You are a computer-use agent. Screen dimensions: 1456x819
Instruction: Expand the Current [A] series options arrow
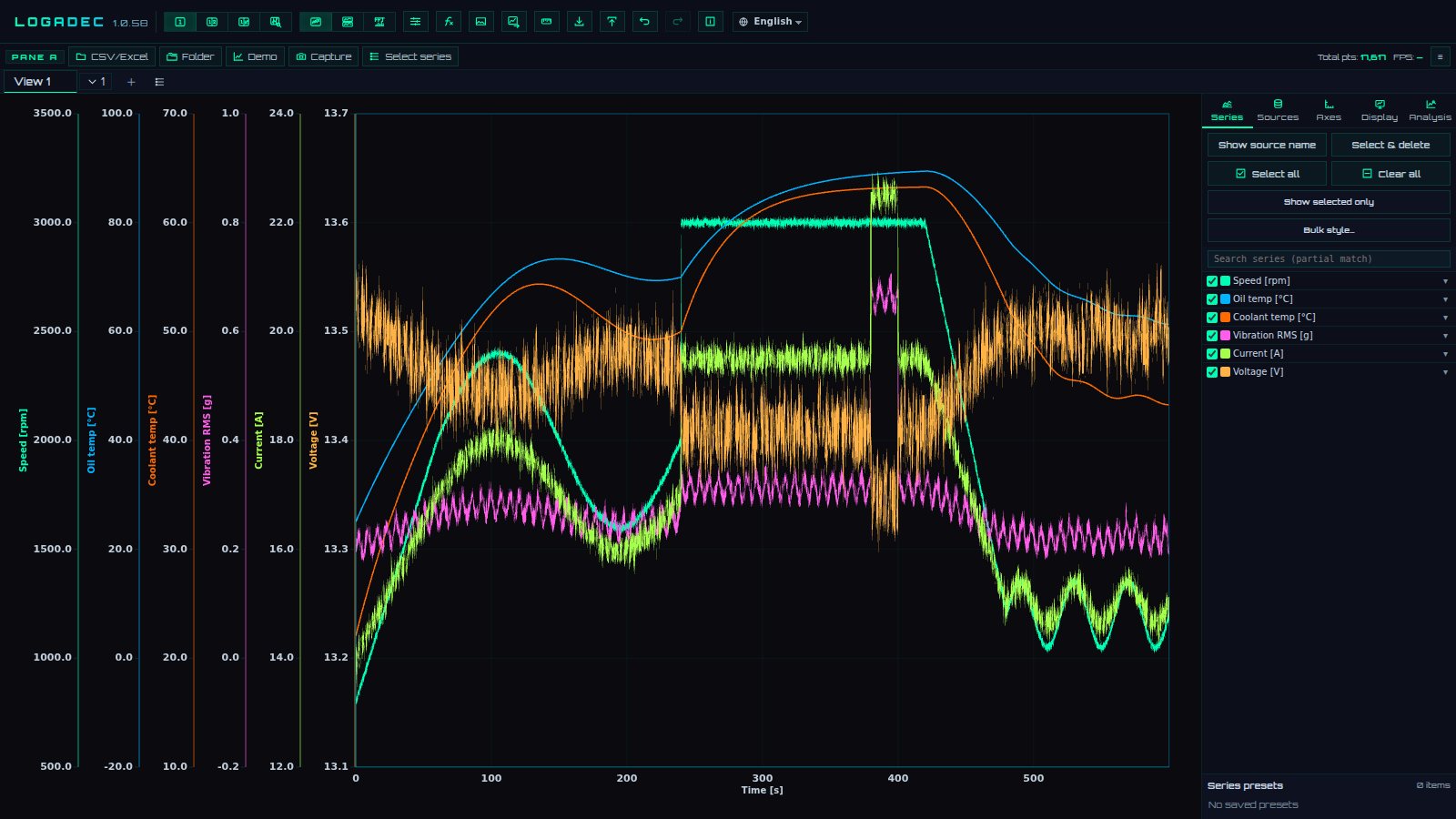click(1445, 354)
